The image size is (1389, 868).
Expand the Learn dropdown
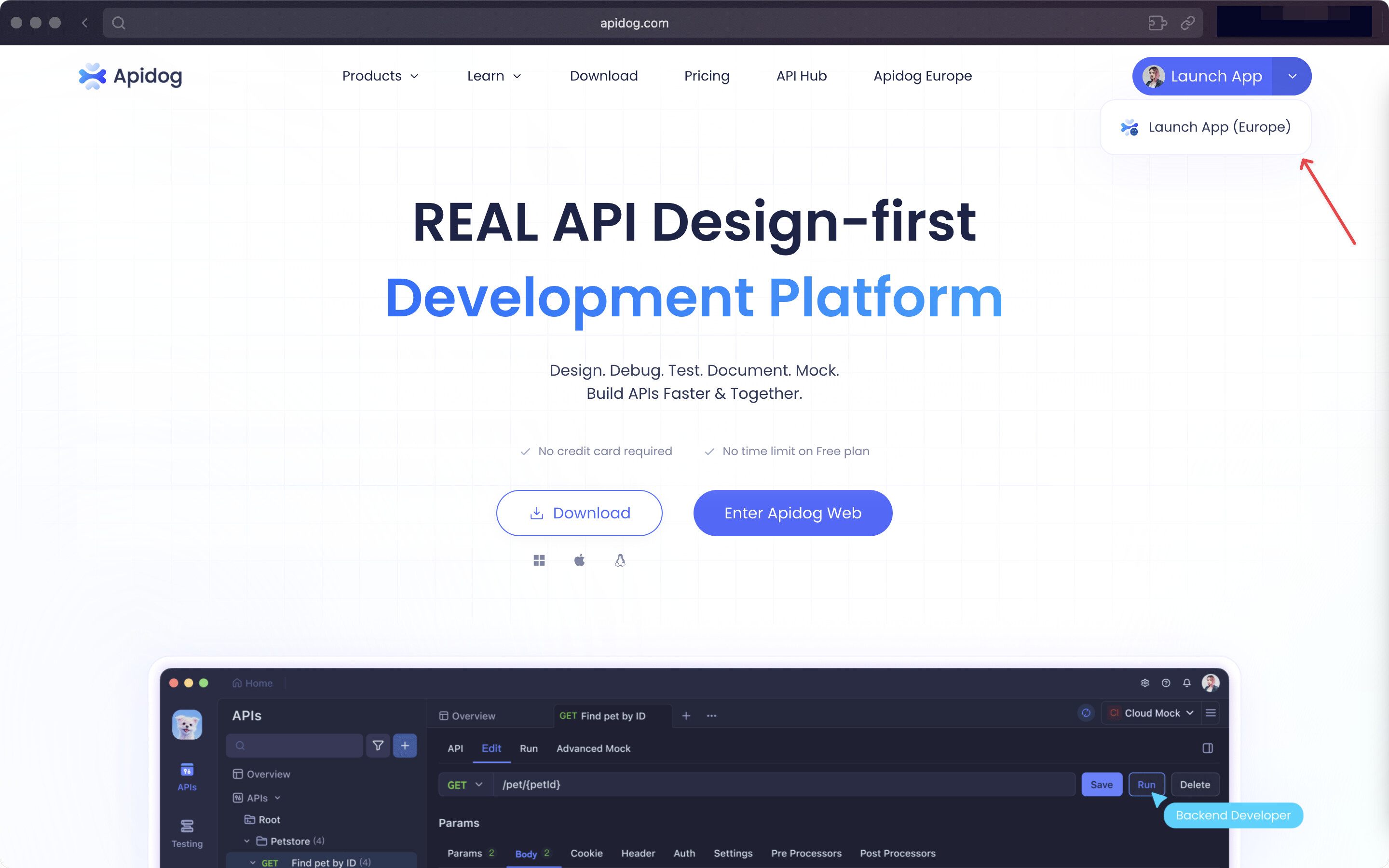pos(493,76)
